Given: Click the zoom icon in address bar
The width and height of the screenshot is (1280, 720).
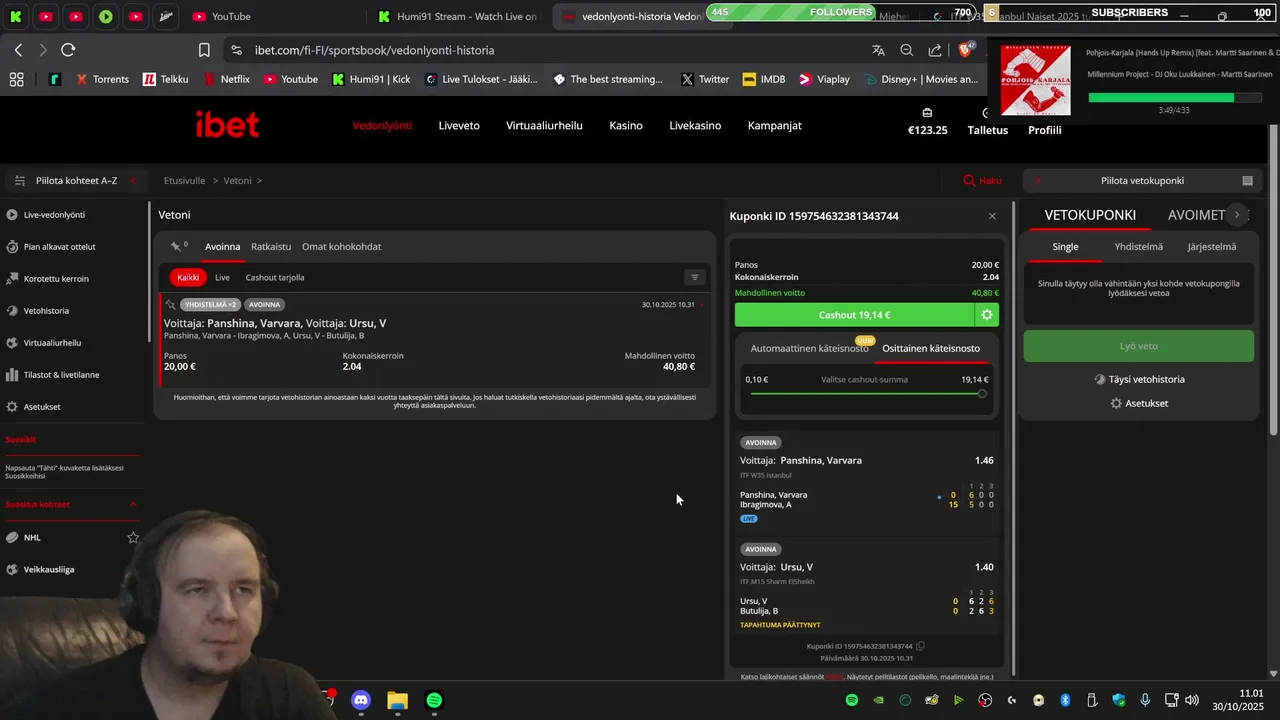Looking at the screenshot, I should tap(906, 50).
